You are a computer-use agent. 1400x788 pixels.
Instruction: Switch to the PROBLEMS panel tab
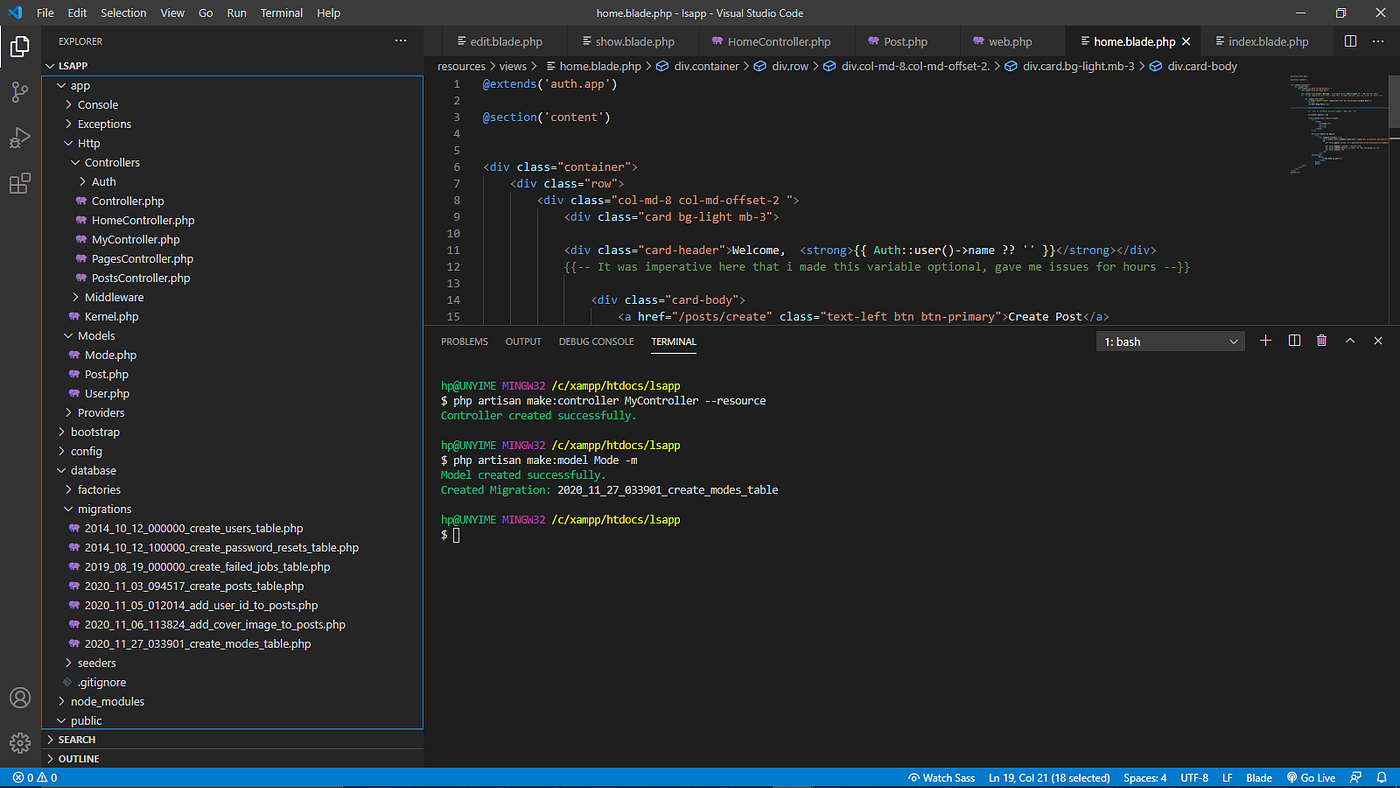(464, 342)
